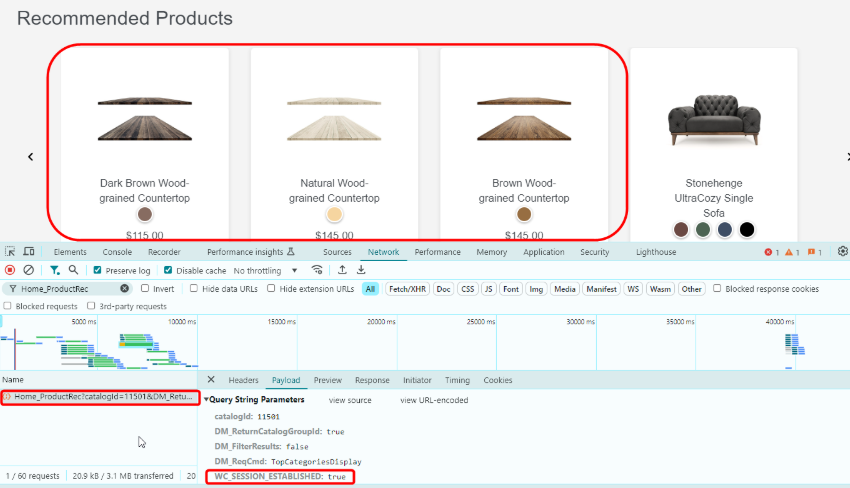
Task: Filter requests by Fetch/XHR
Action: click(404, 289)
